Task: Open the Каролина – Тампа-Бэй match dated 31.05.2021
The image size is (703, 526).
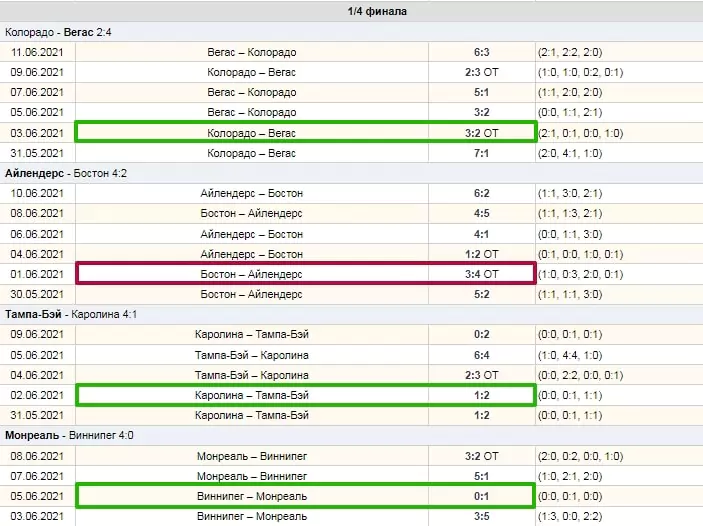Action: click(252, 415)
